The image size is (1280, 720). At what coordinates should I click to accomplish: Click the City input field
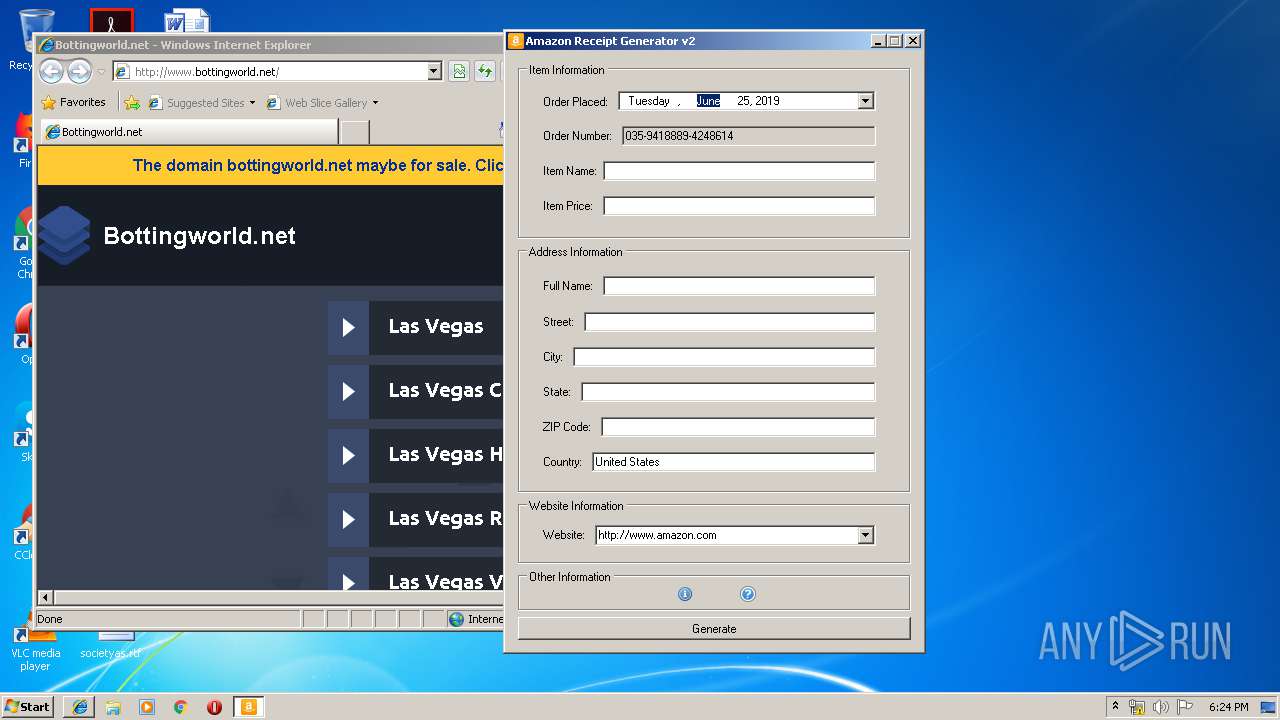724,357
